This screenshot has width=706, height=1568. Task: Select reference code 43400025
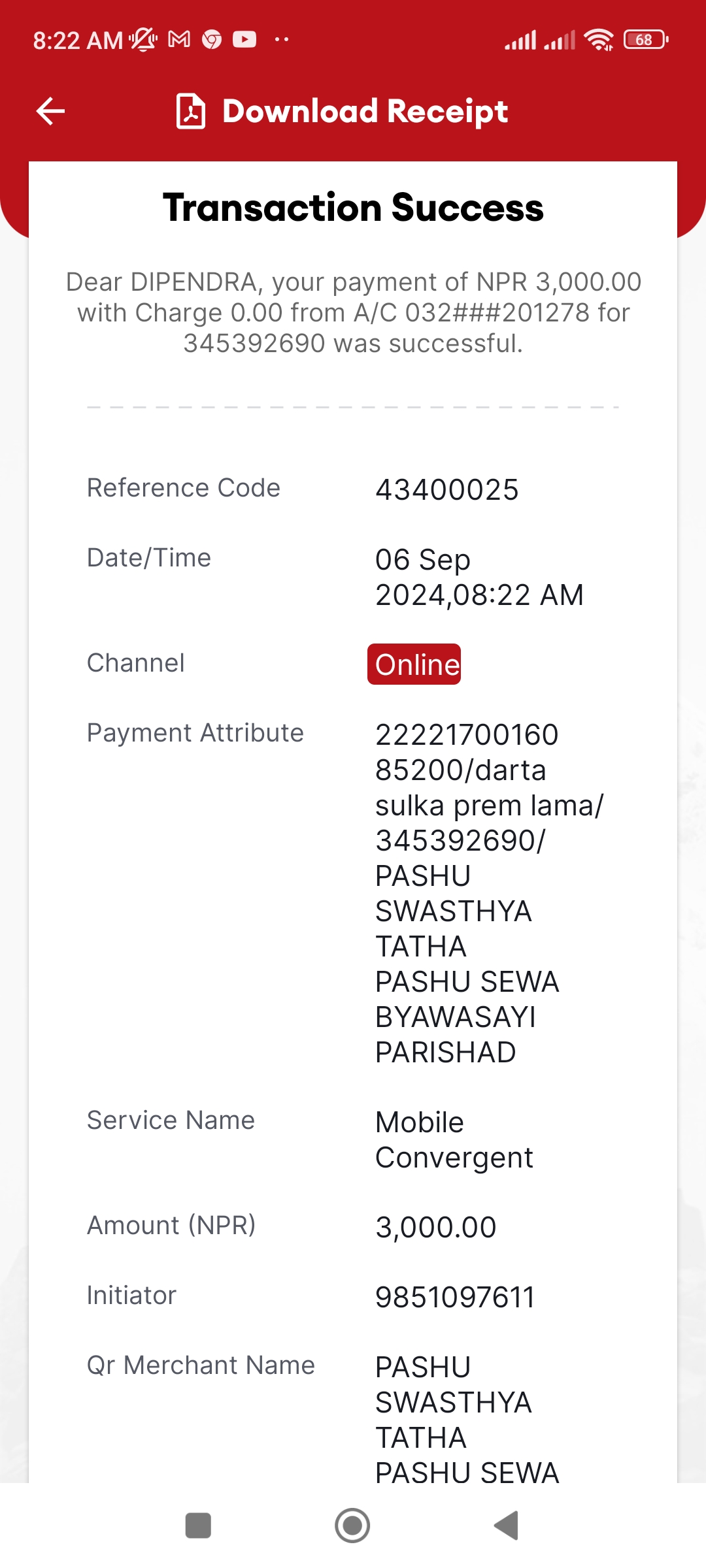(x=447, y=489)
